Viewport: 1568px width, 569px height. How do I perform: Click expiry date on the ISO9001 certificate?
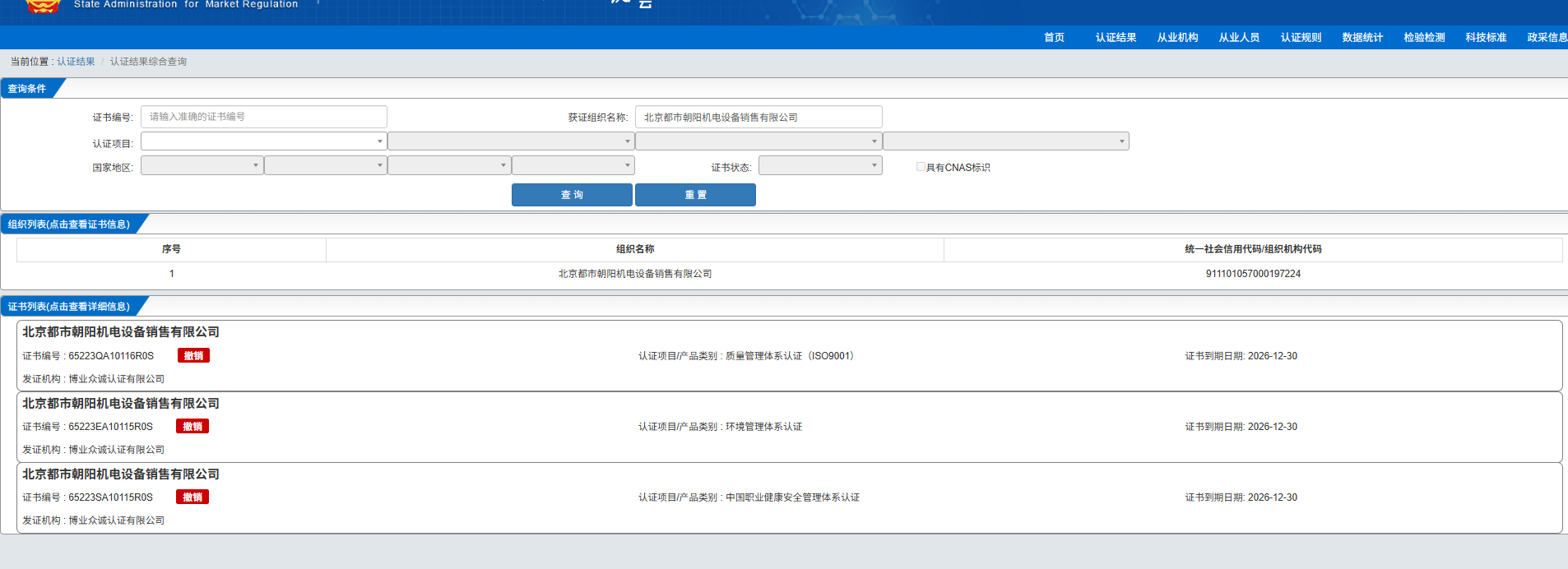[x=1272, y=356]
